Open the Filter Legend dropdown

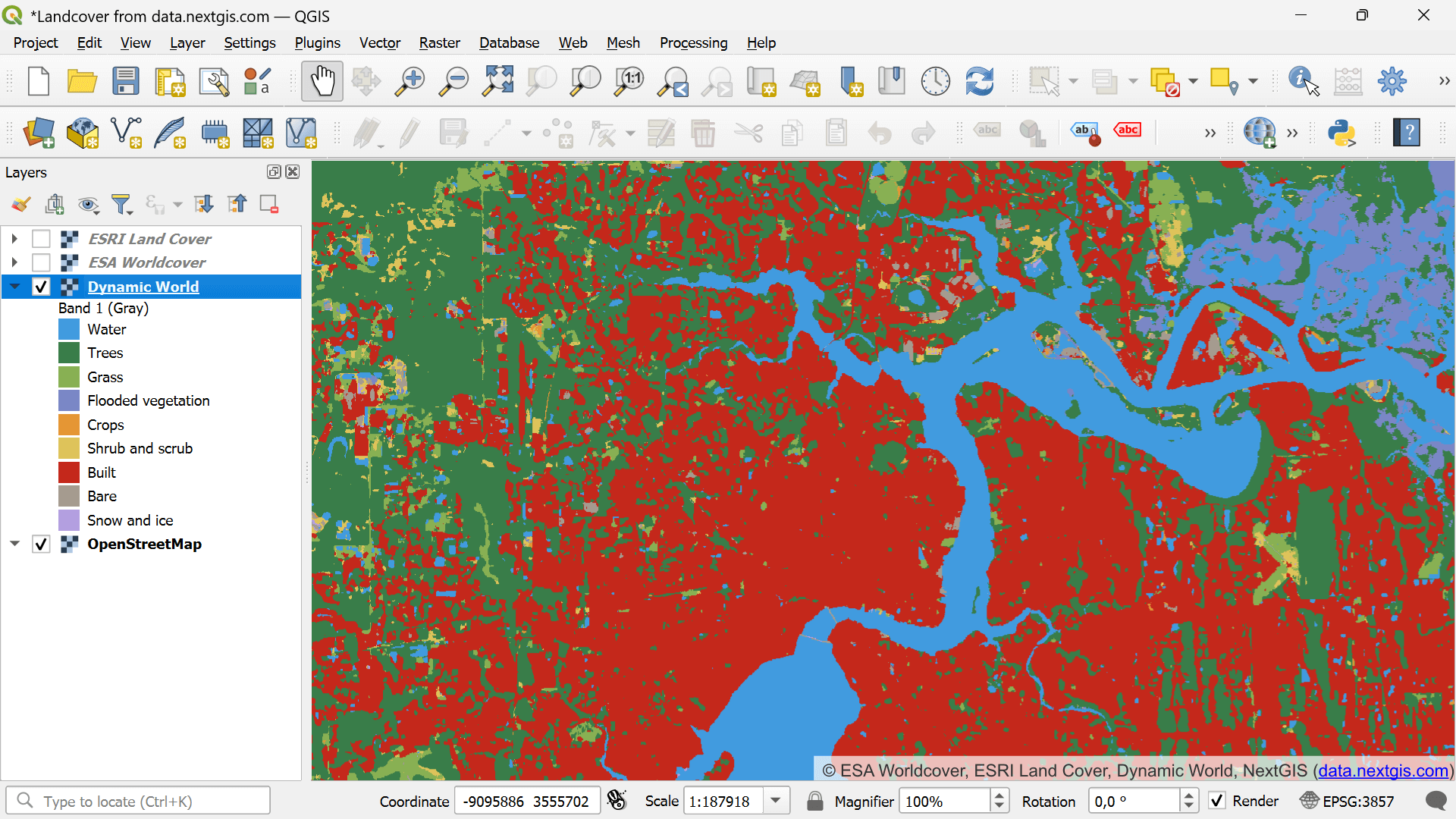point(122,204)
